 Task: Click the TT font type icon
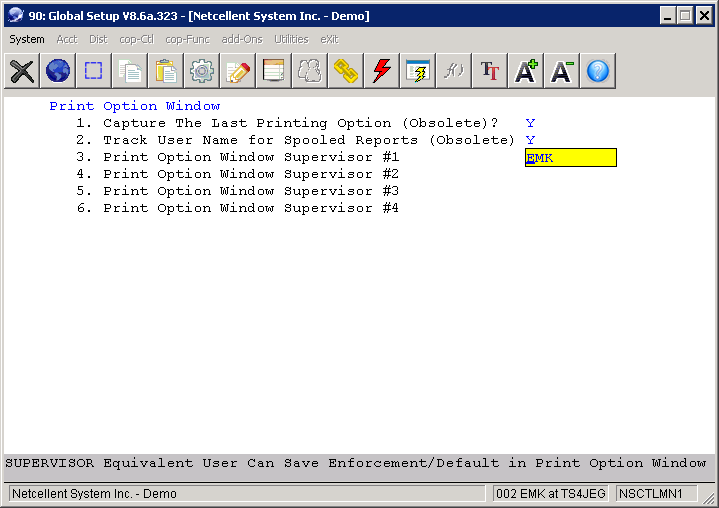(489, 71)
